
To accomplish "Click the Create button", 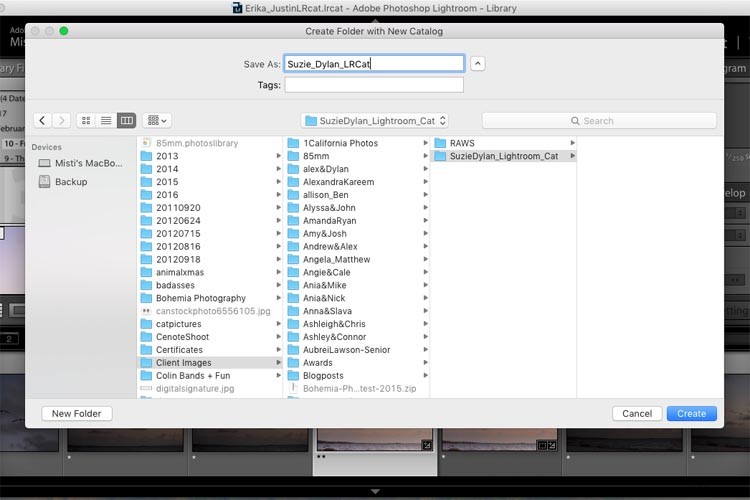I will tap(691, 413).
